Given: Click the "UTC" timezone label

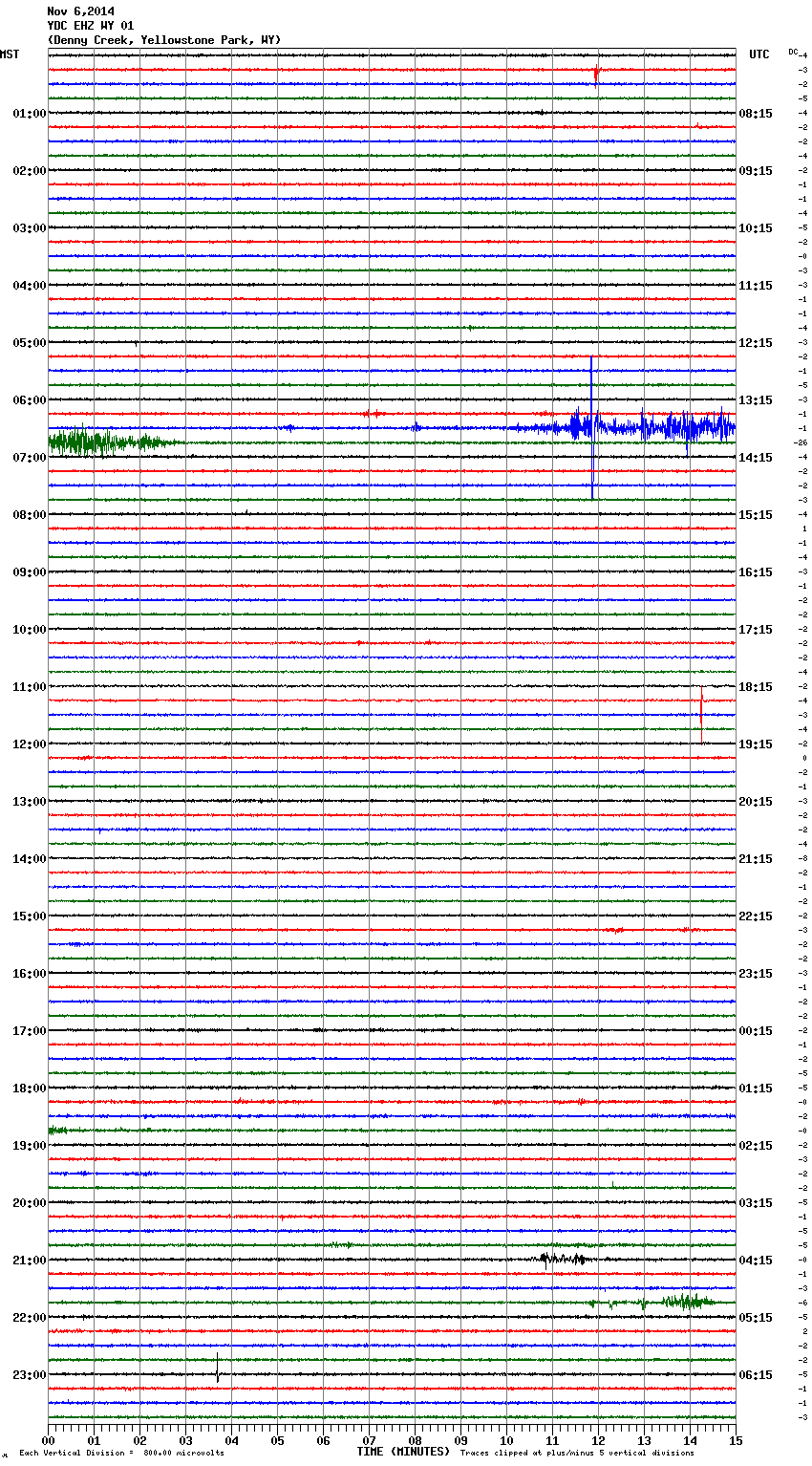Looking at the screenshot, I should [x=759, y=54].
